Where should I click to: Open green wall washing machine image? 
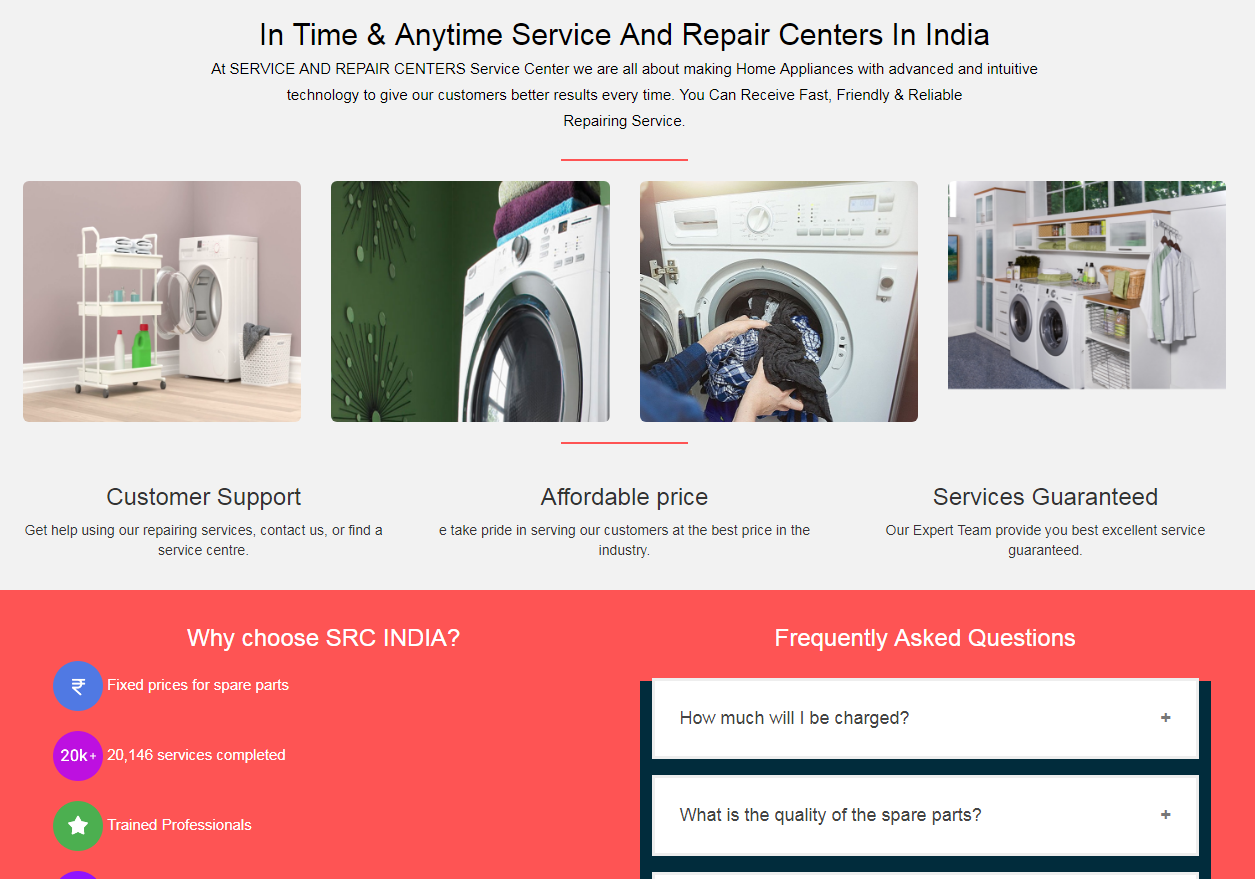pos(470,301)
